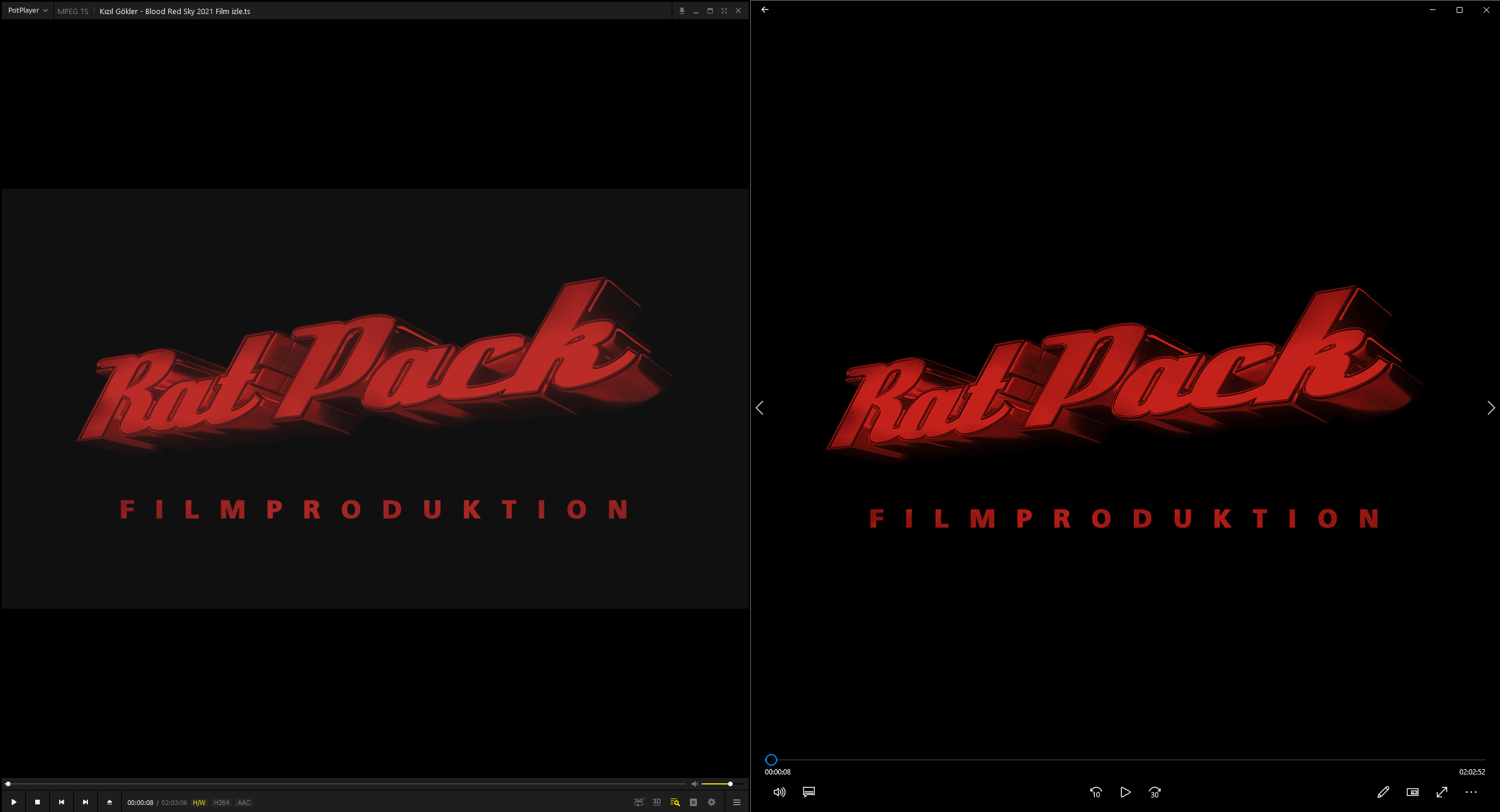Click the PotPlayer seek bar
The width and height of the screenshot is (1500, 812).
pos(346,784)
